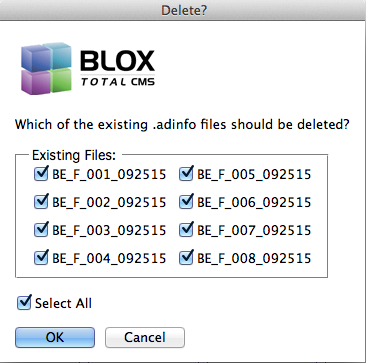The height and width of the screenshot is (363, 366).
Task: Deselect the BE_F_006_092515 checkbox
Action: tap(186, 202)
